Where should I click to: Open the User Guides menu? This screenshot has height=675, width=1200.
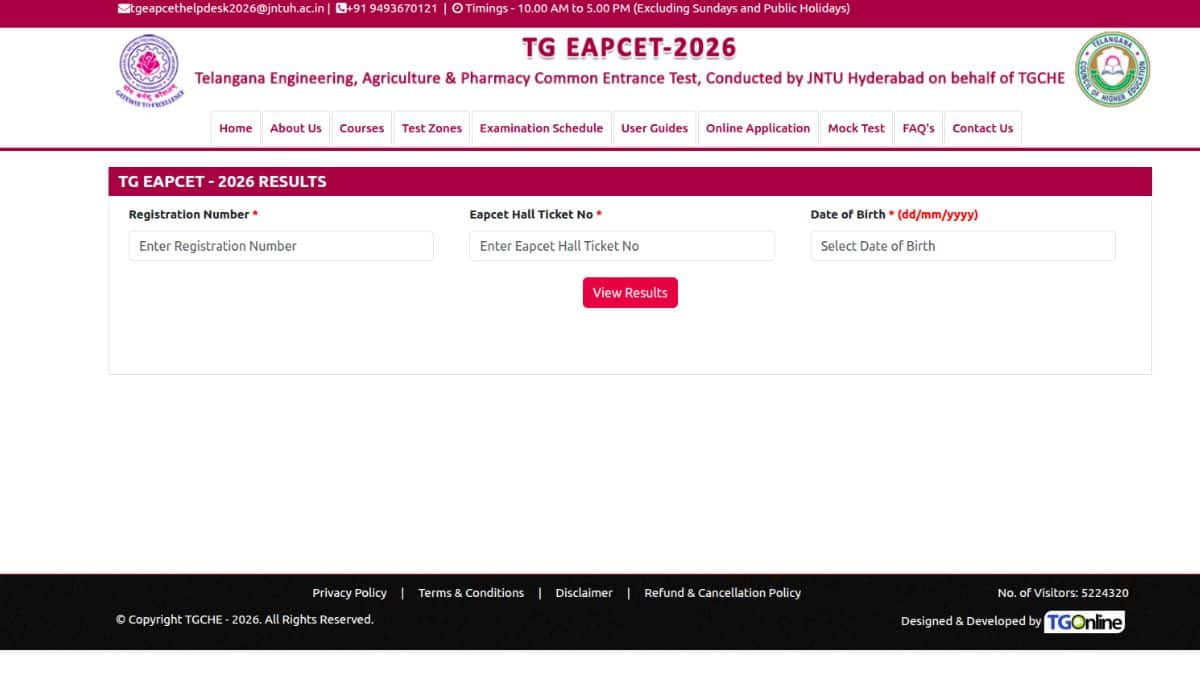(654, 128)
